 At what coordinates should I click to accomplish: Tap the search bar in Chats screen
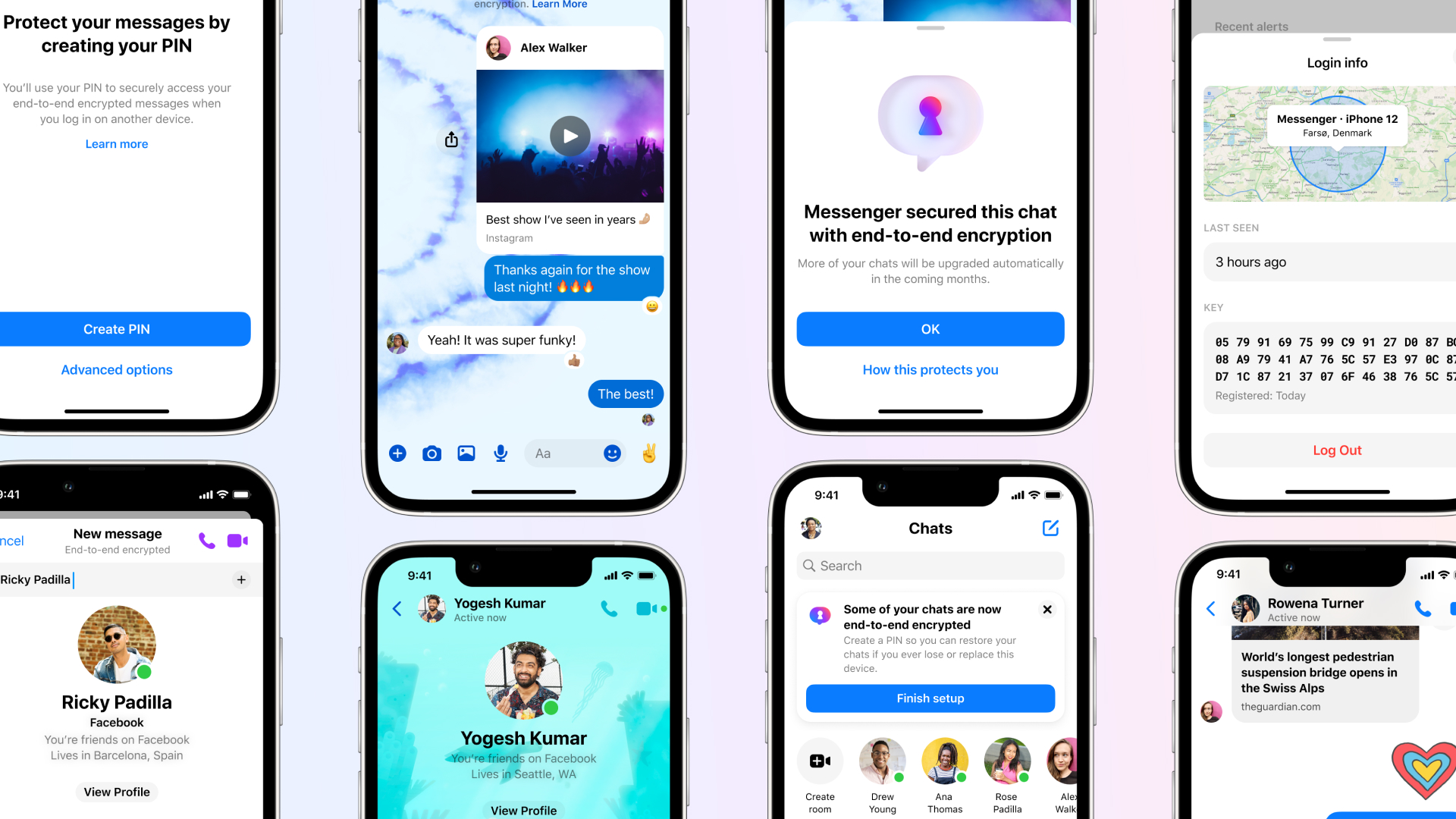pyautogui.click(x=927, y=564)
